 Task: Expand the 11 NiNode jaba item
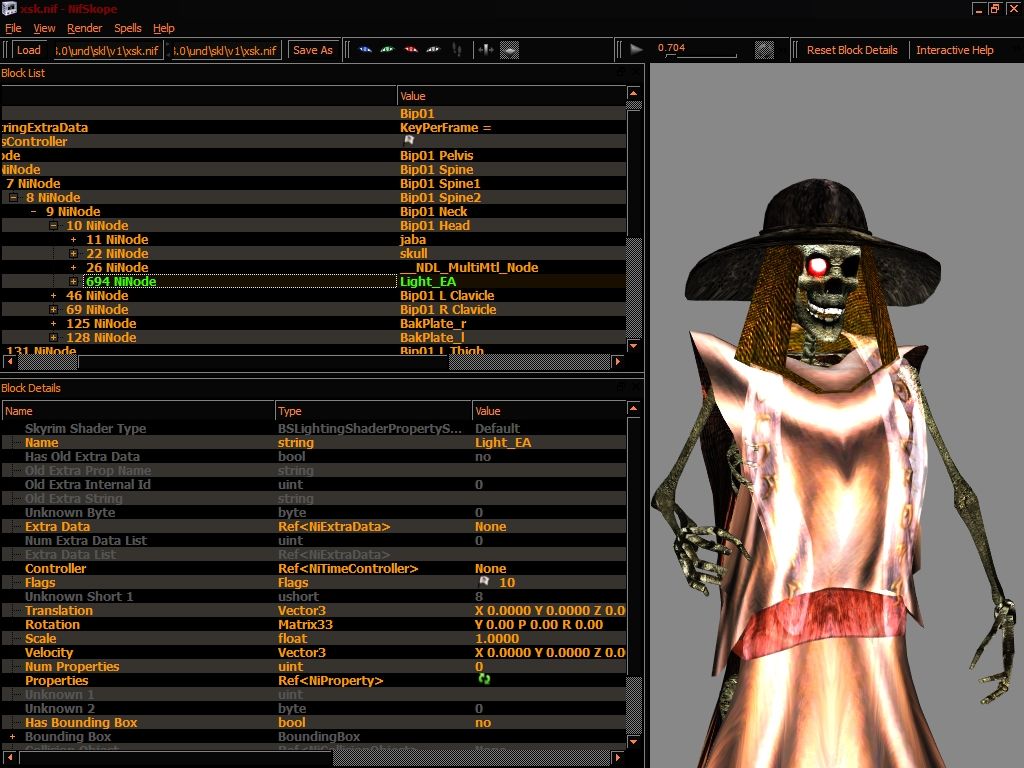point(74,240)
